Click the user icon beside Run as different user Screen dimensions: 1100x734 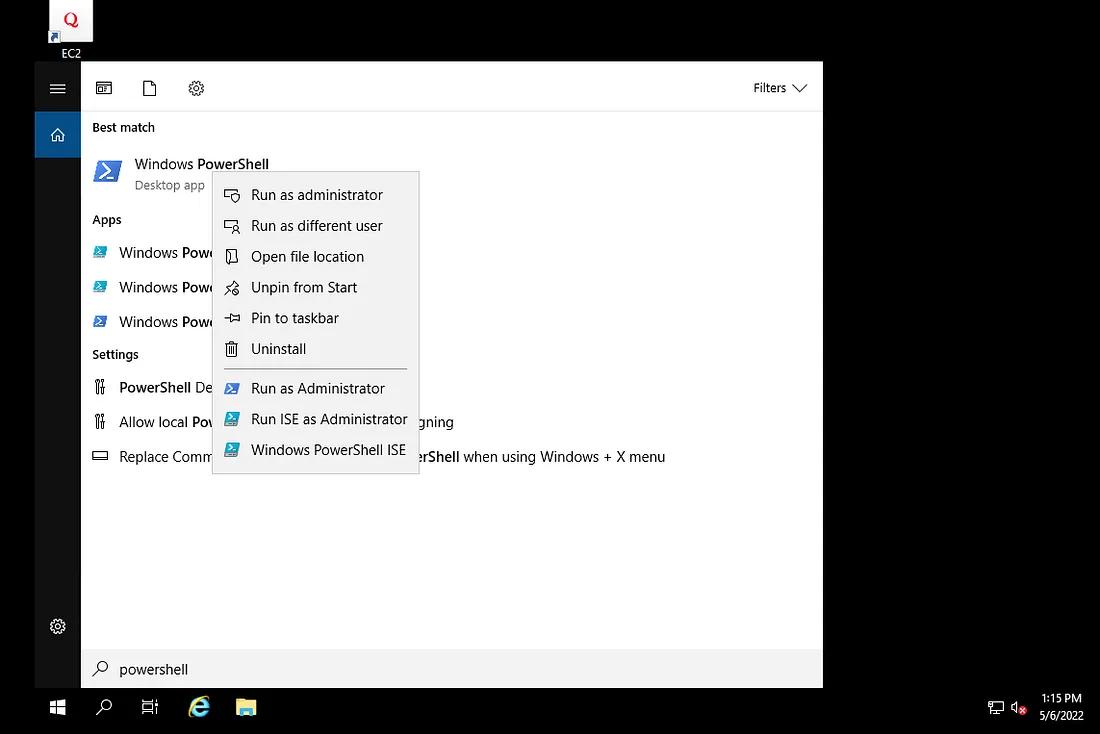click(x=232, y=227)
